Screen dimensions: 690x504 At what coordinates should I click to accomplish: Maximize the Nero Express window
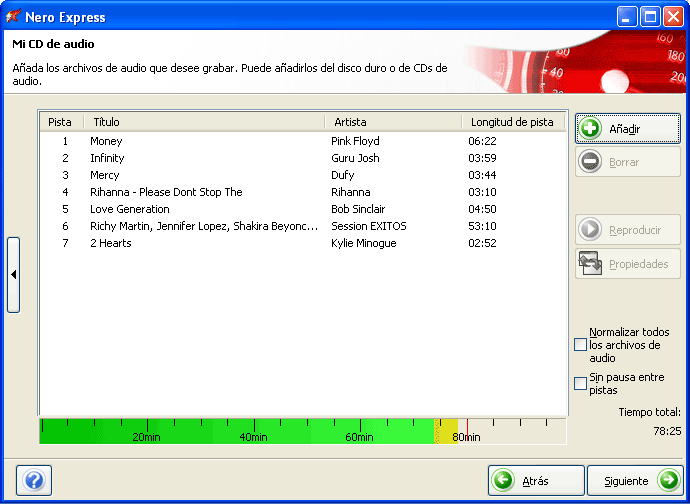[x=649, y=17]
